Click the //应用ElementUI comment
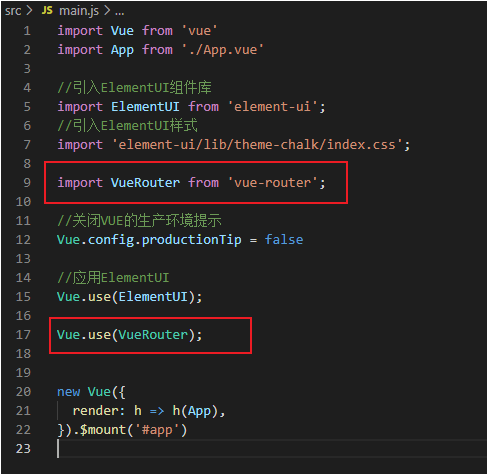 [x=113, y=278]
